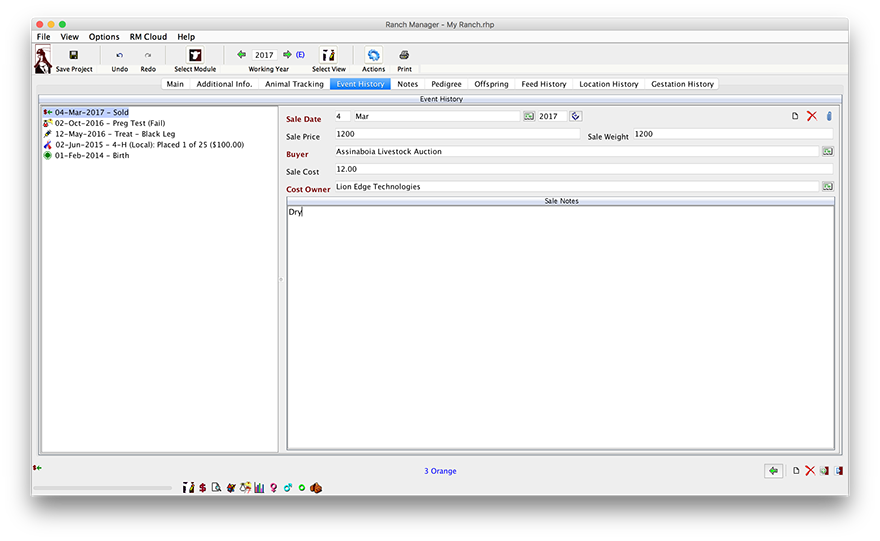Switch to the Pedigree tab
880x541 pixels.
pyautogui.click(x=446, y=84)
